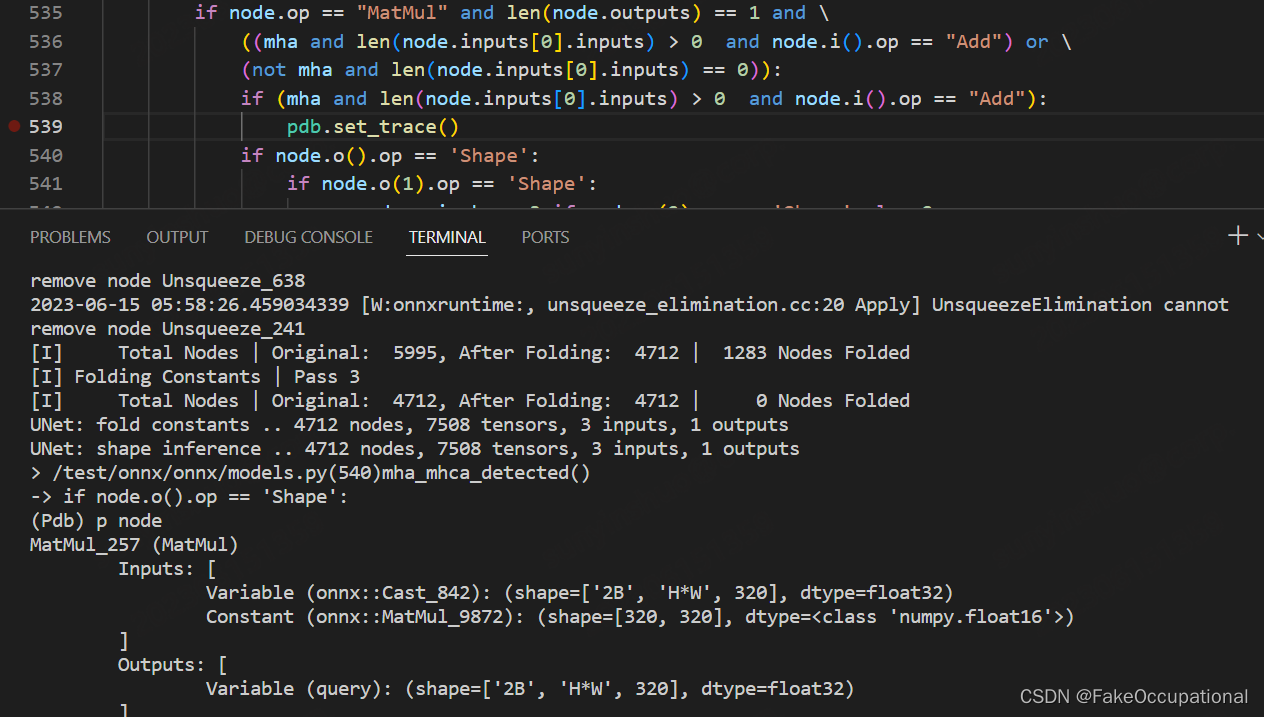
Task: Click line number 536 in gutter
Action: 46,42
